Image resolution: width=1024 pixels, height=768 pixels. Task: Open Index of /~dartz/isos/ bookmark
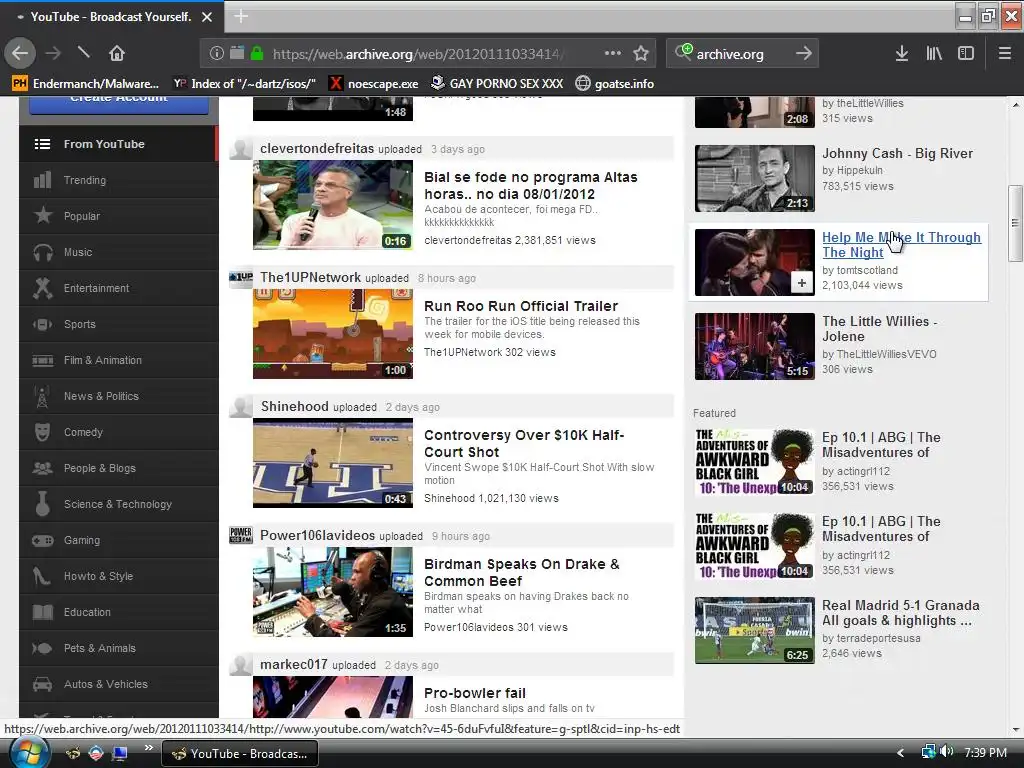[x=244, y=84]
